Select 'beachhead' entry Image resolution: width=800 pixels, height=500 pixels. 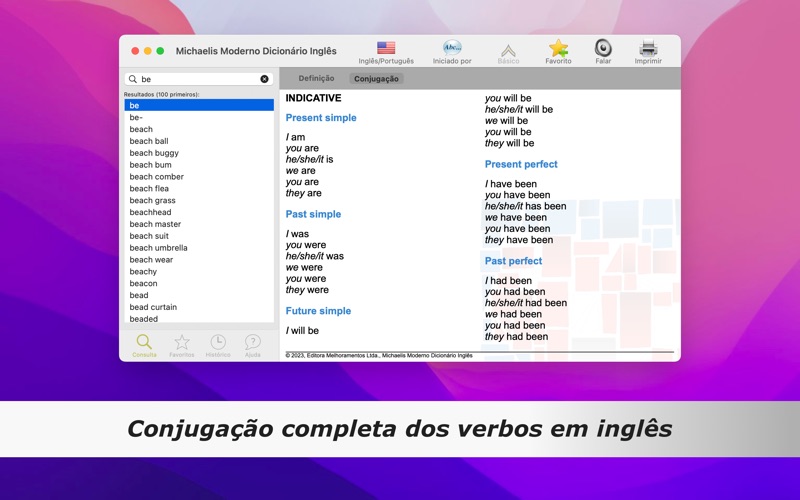pyautogui.click(x=199, y=212)
